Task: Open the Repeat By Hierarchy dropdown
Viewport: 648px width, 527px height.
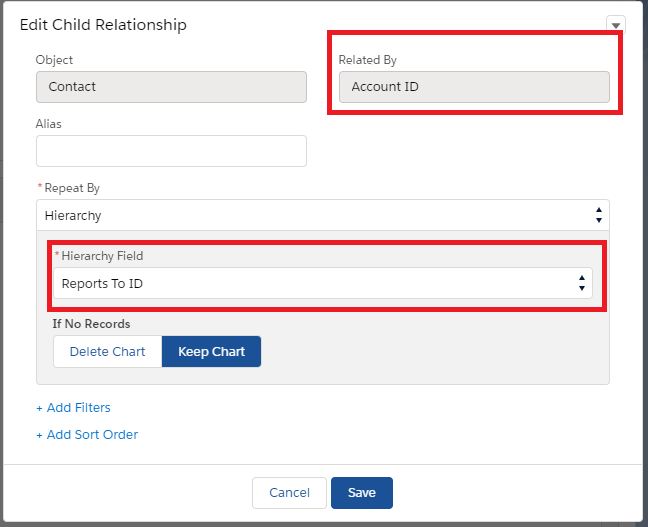Action: 323,215
